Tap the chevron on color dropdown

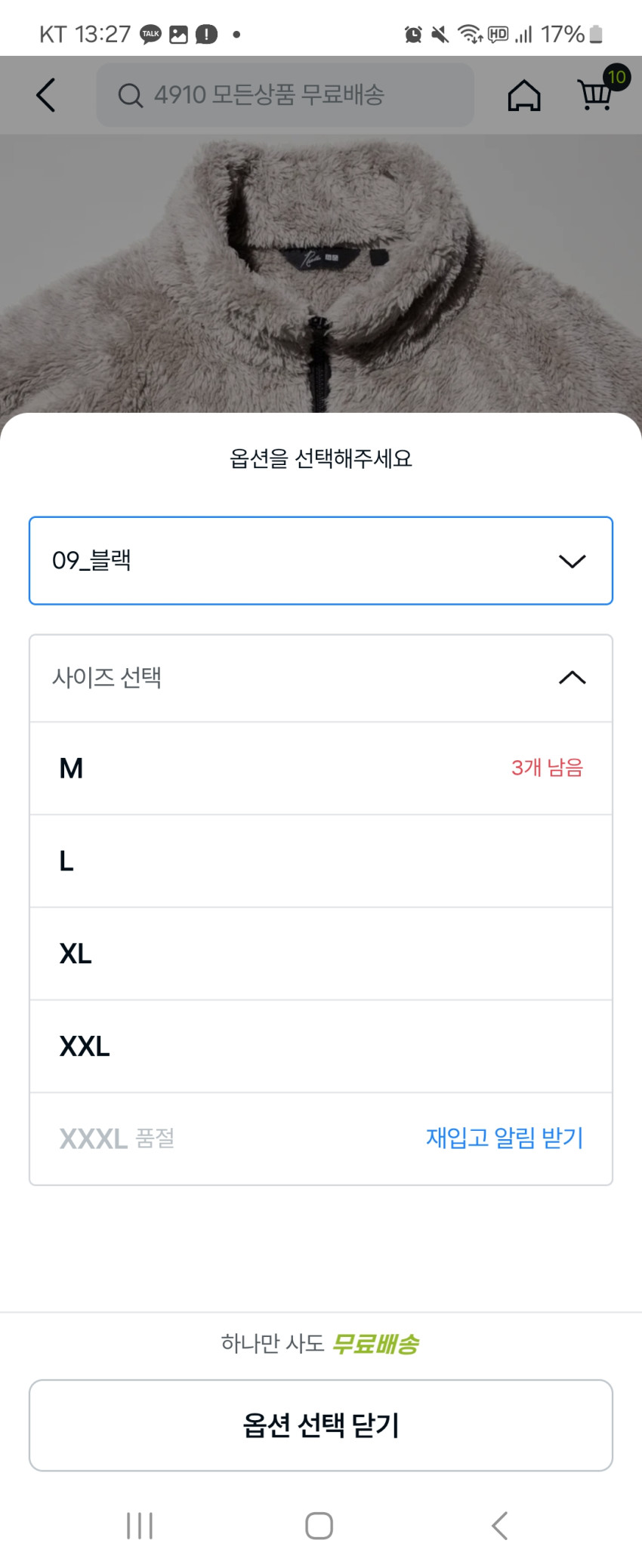coord(572,561)
